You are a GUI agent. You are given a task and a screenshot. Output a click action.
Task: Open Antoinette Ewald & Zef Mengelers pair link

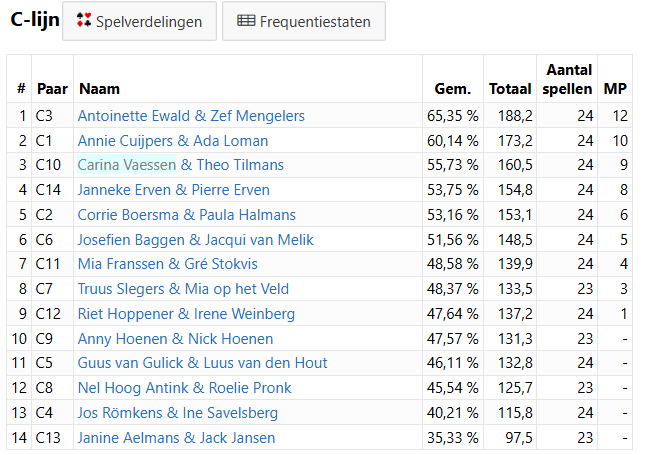(191, 116)
